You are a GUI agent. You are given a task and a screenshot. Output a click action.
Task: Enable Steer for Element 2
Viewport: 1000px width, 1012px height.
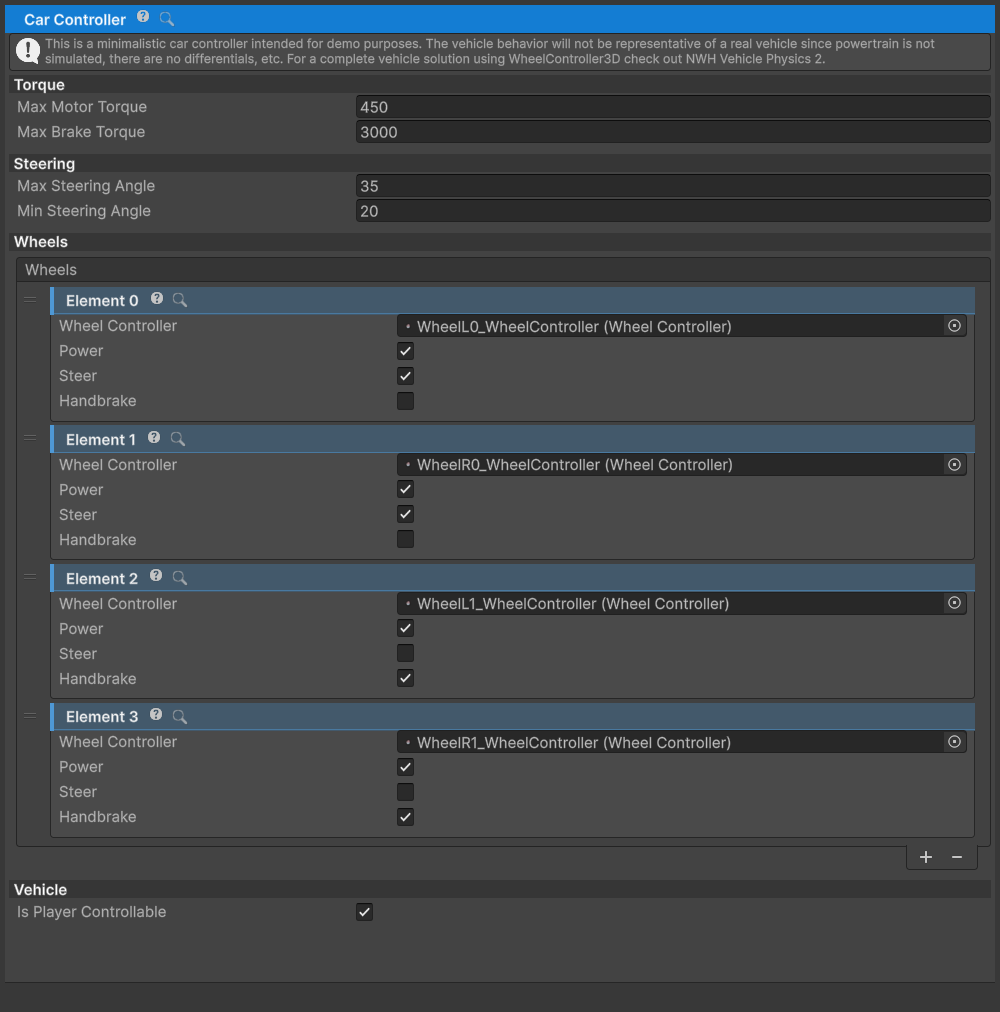pyautogui.click(x=405, y=653)
